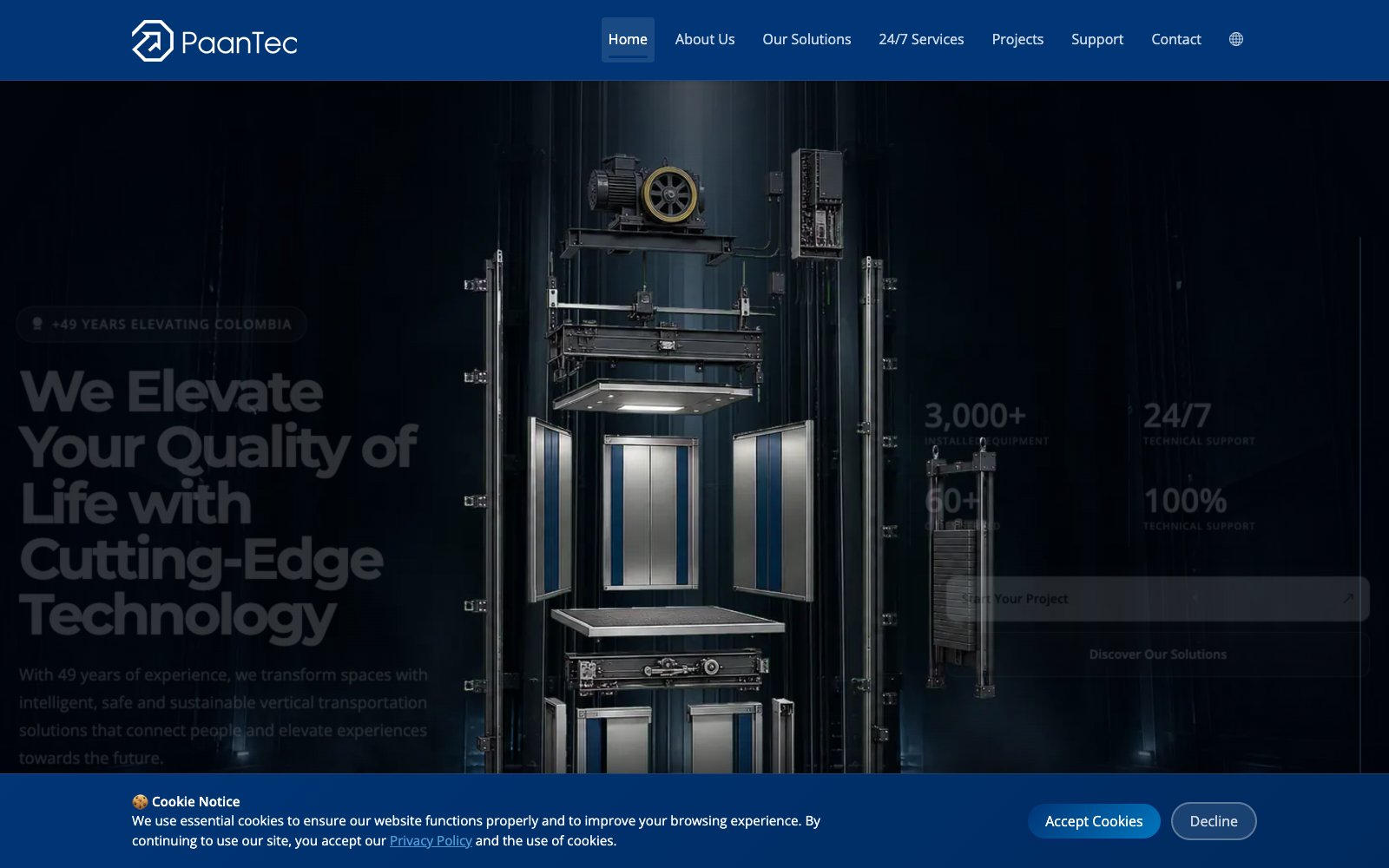Go to the Home tab

click(628, 39)
